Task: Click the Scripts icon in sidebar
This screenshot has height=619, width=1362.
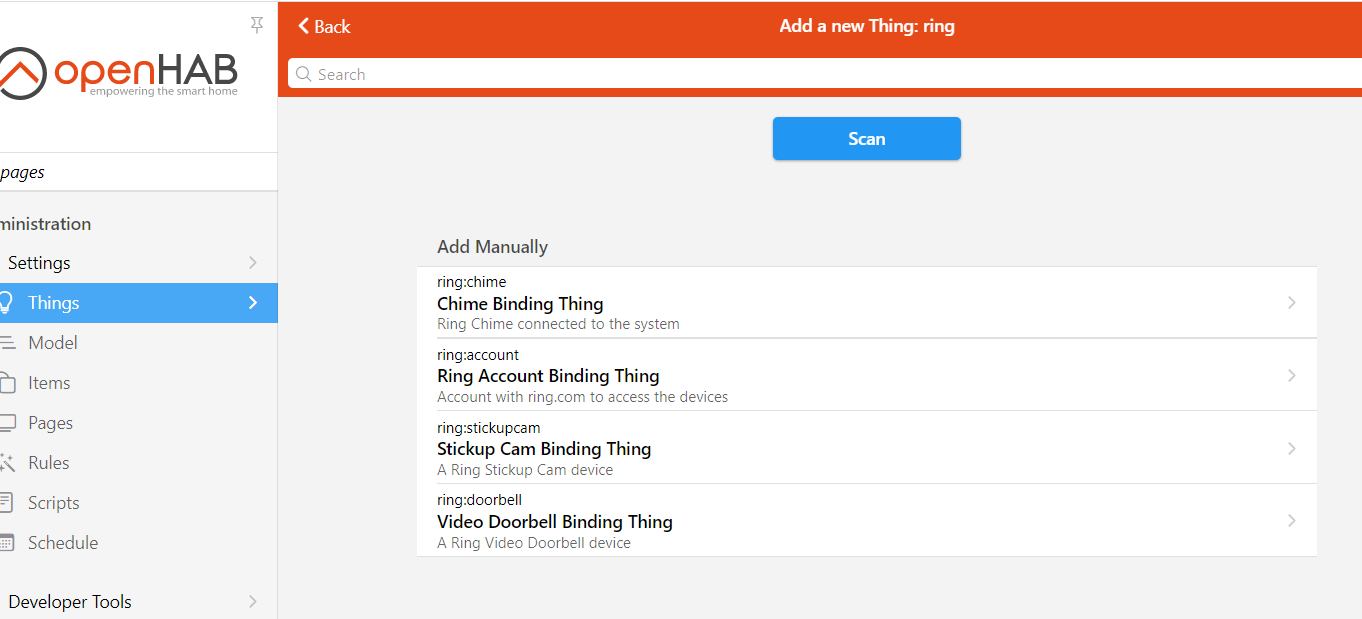Action: [7, 503]
